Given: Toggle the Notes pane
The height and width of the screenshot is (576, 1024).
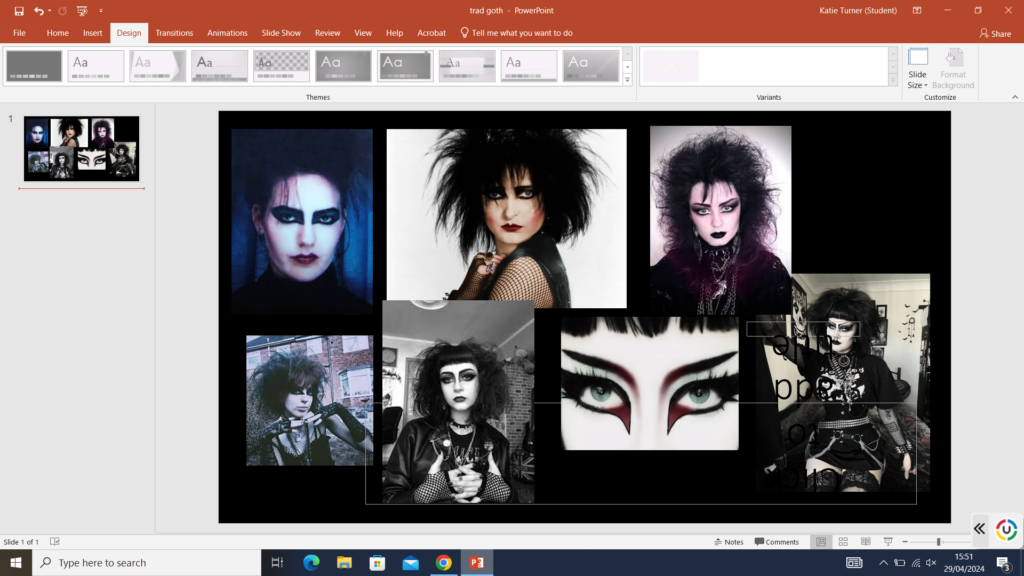Looking at the screenshot, I should 728,542.
